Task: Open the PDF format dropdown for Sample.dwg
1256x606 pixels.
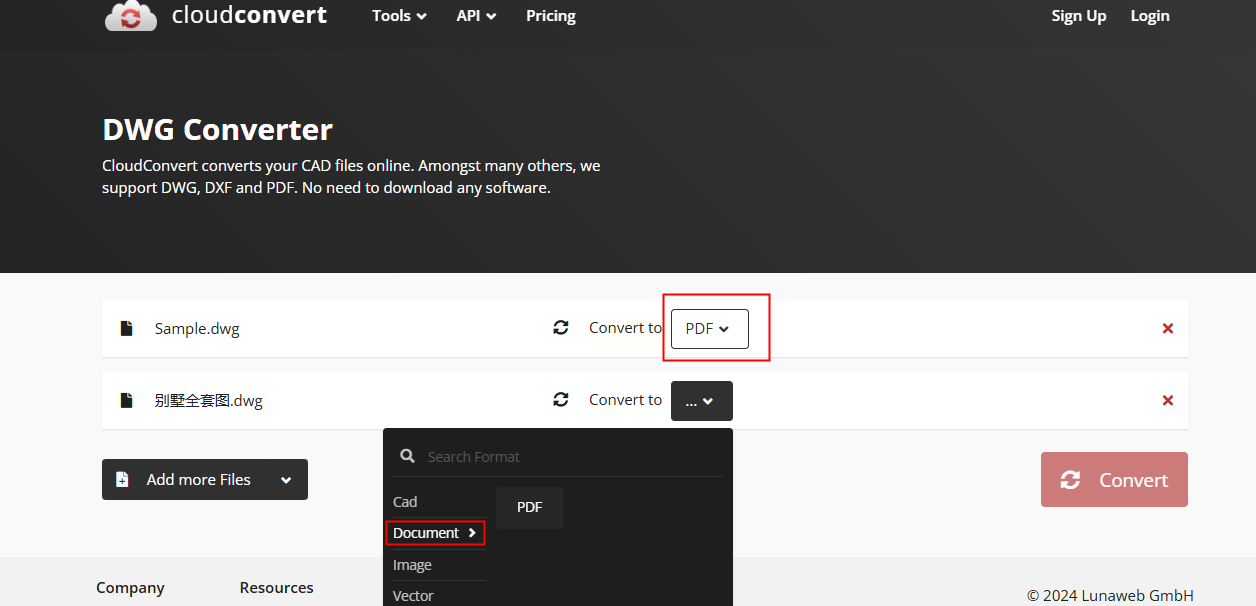Action: pyautogui.click(x=709, y=328)
